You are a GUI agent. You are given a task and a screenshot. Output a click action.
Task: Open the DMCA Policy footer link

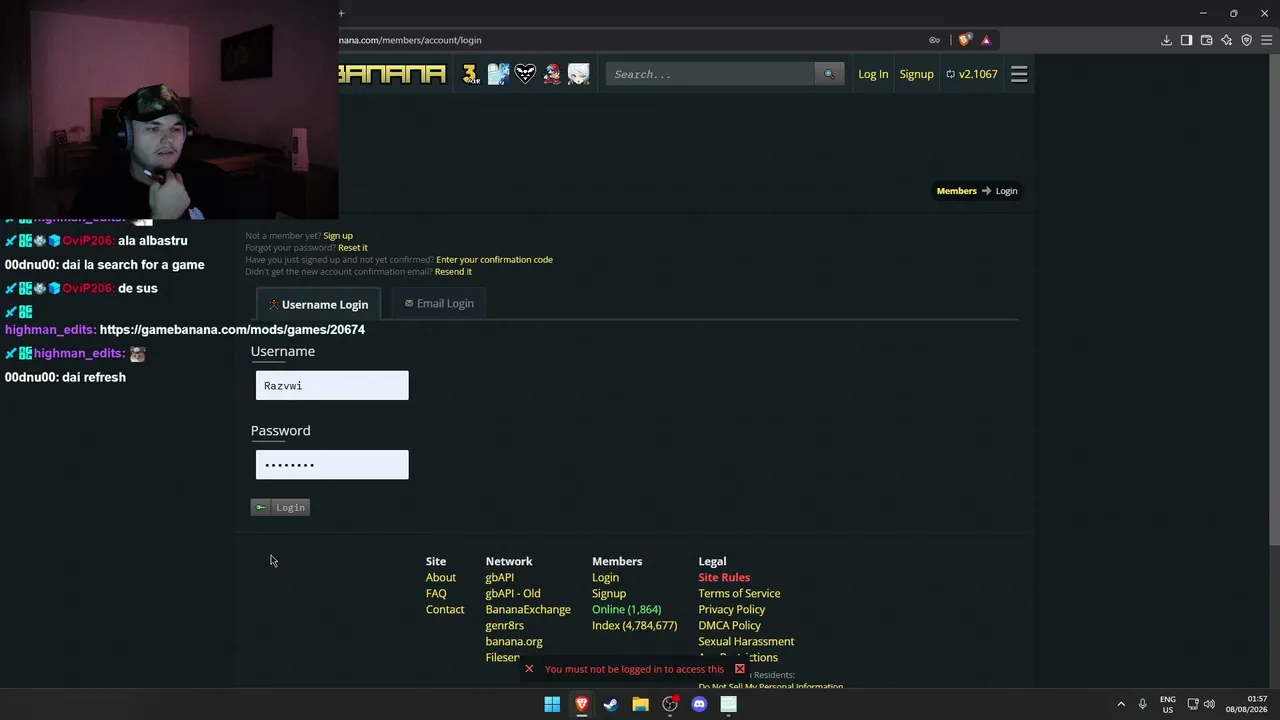tap(729, 625)
